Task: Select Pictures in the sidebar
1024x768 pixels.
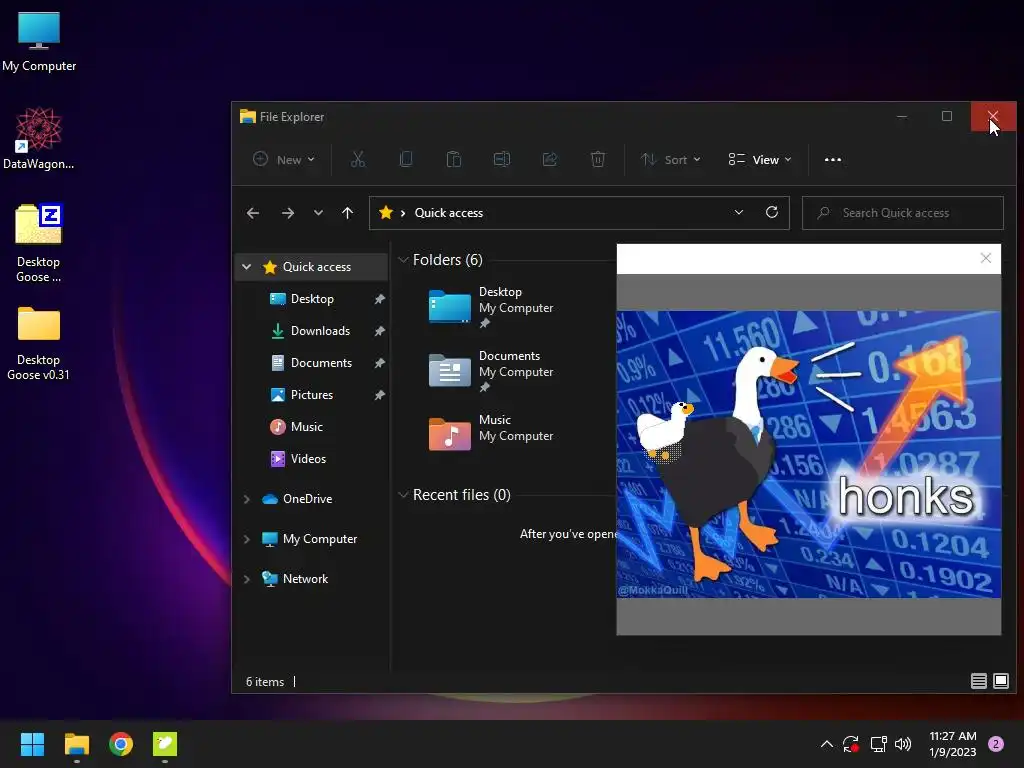Action: pyautogui.click(x=312, y=394)
